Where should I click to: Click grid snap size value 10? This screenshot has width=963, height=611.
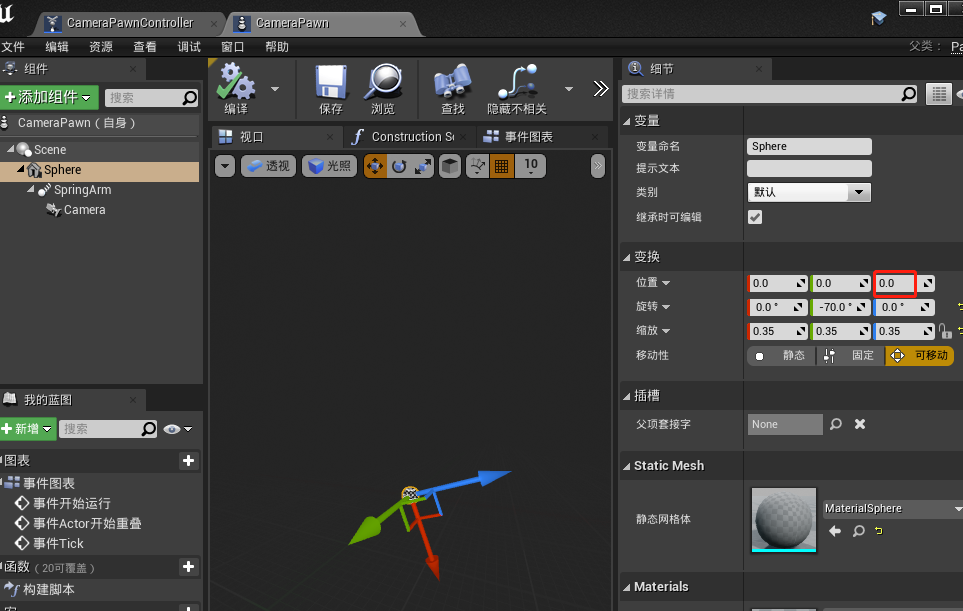[x=531, y=166]
